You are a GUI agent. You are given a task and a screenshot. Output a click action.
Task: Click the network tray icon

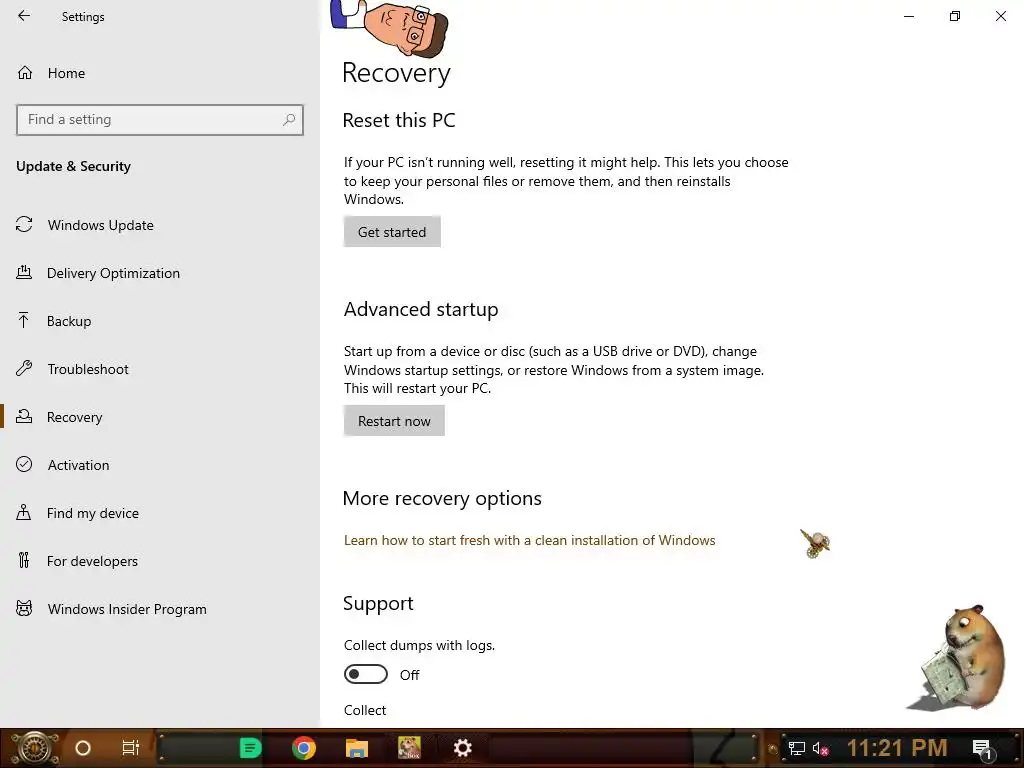pyautogui.click(x=796, y=748)
